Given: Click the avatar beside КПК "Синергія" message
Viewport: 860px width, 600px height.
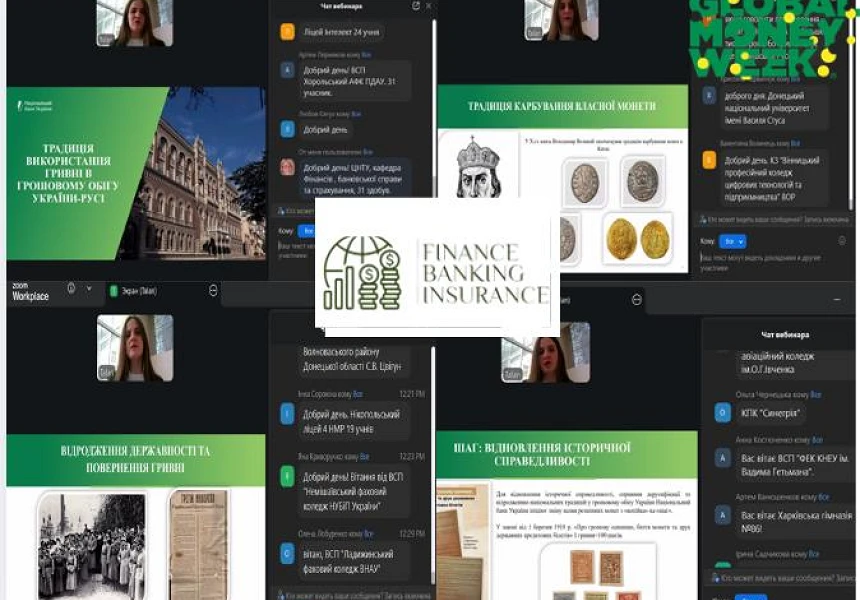Looking at the screenshot, I should click(722, 412).
